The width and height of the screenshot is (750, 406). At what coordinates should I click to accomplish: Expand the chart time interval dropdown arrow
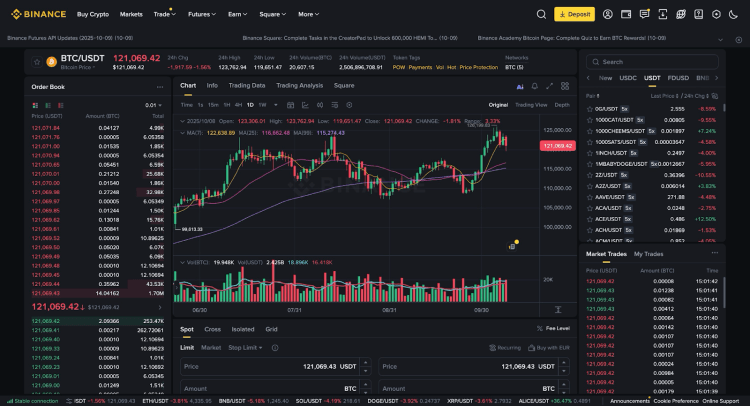tap(274, 104)
